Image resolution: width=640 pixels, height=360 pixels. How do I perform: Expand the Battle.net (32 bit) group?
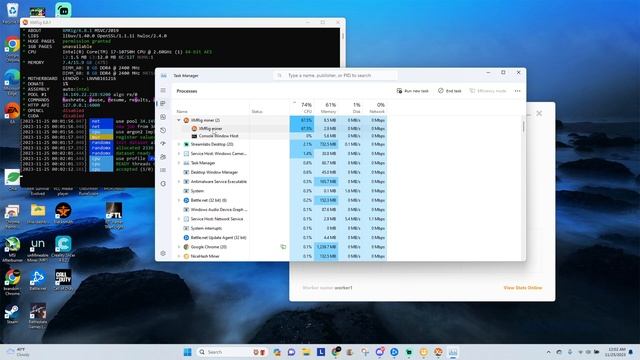pyautogui.click(x=179, y=200)
